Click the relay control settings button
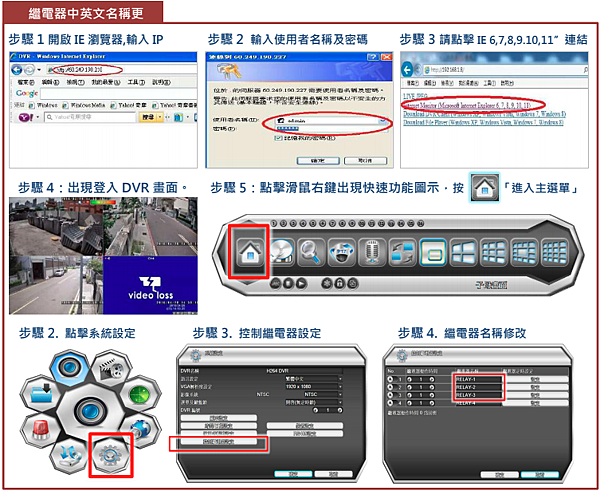The height and width of the screenshot is (491, 600). [x=218, y=442]
